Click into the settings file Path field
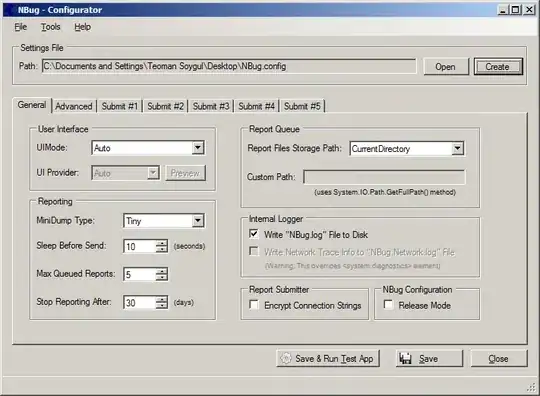The height and width of the screenshot is (396, 540). pos(229,66)
